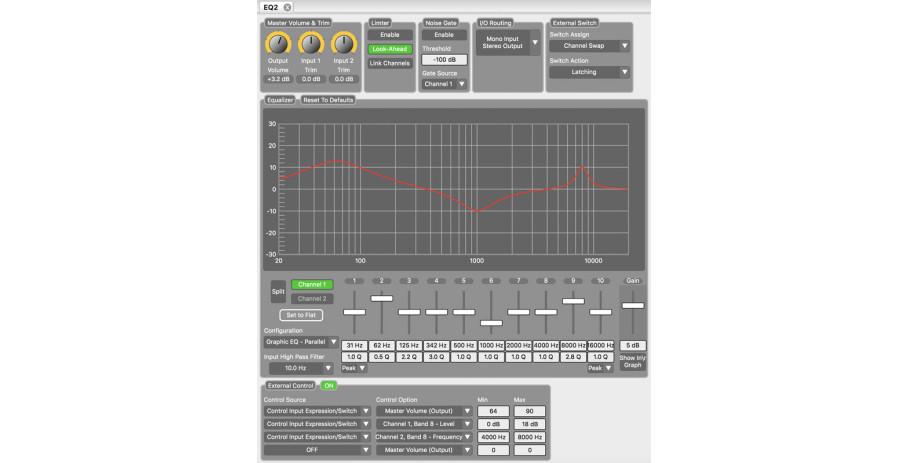
Task: Toggle Limiter Look-Ahead off
Action: [x=389, y=48]
